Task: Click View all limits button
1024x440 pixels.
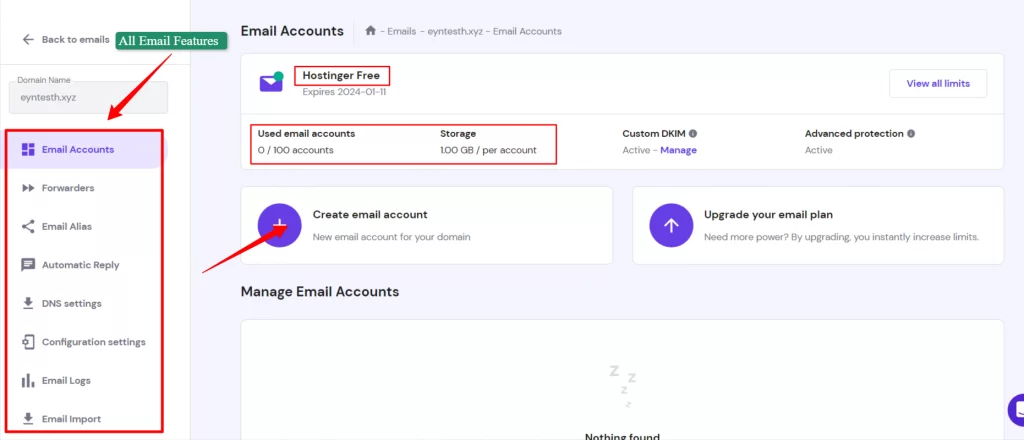Action: click(x=938, y=84)
